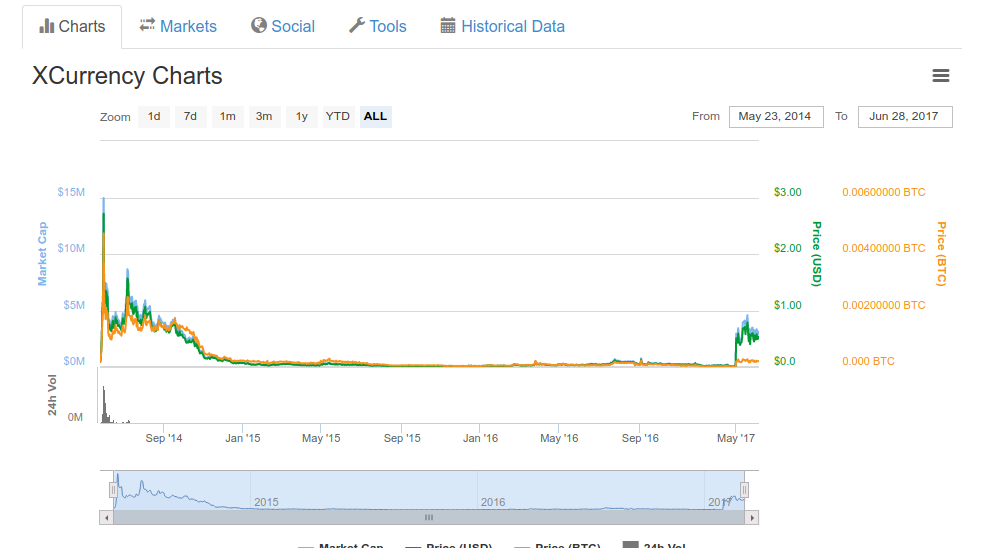Toggle the Price (USD) legend series
This screenshot has height=548, width=984.
[449, 545]
